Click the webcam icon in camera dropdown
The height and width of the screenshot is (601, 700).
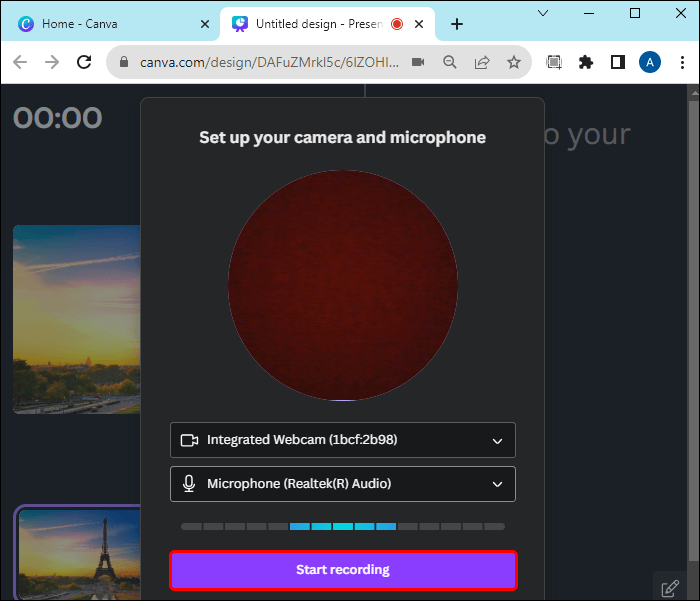pyautogui.click(x=189, y=440)
